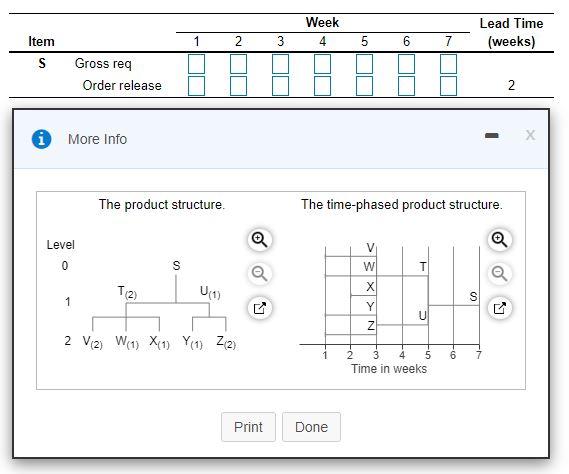Click node Z(2) in the product structure
Image resolution: width=569 pixels, height=474 pixels.
click(226, 342)
